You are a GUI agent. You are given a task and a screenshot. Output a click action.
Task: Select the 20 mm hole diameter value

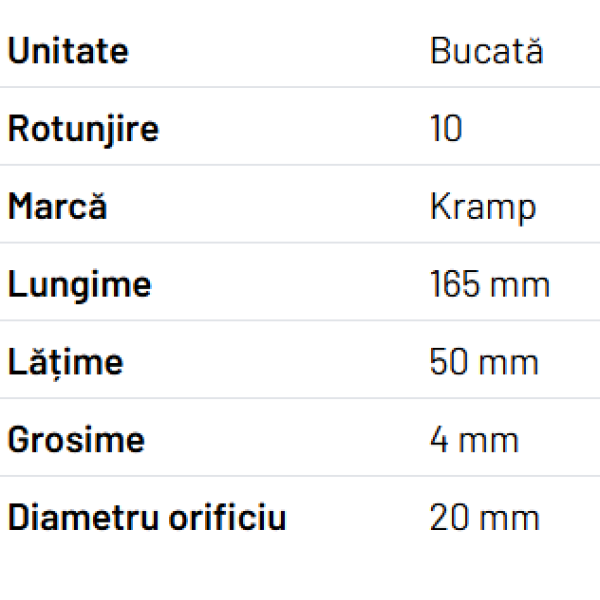point(485,518)
